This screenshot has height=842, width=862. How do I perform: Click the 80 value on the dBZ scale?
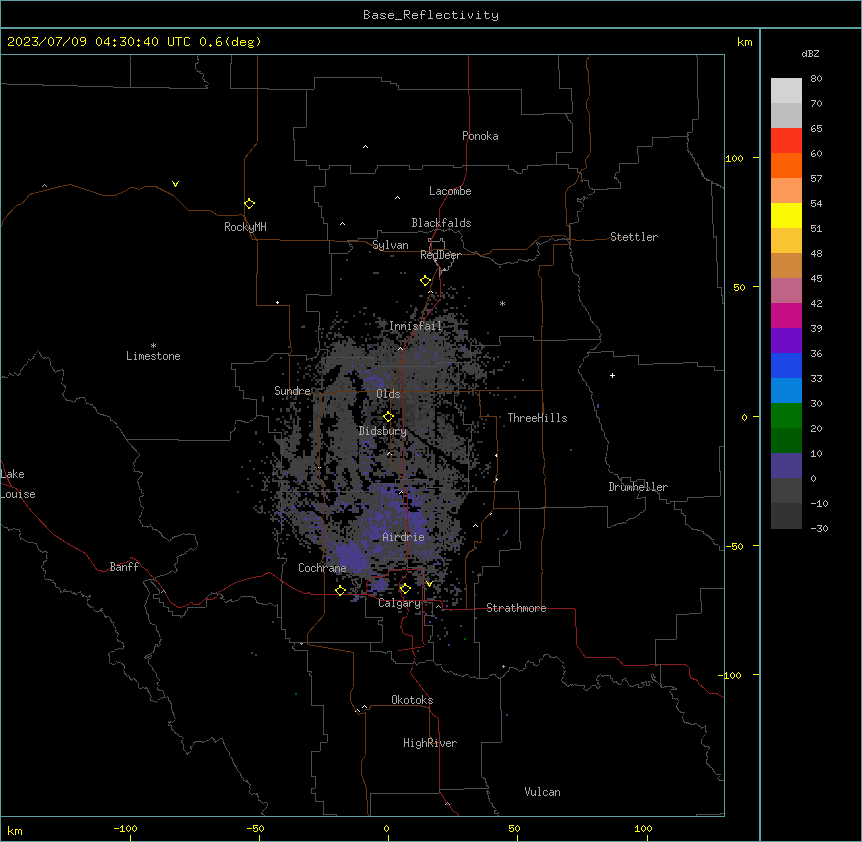tap(816, 79)
